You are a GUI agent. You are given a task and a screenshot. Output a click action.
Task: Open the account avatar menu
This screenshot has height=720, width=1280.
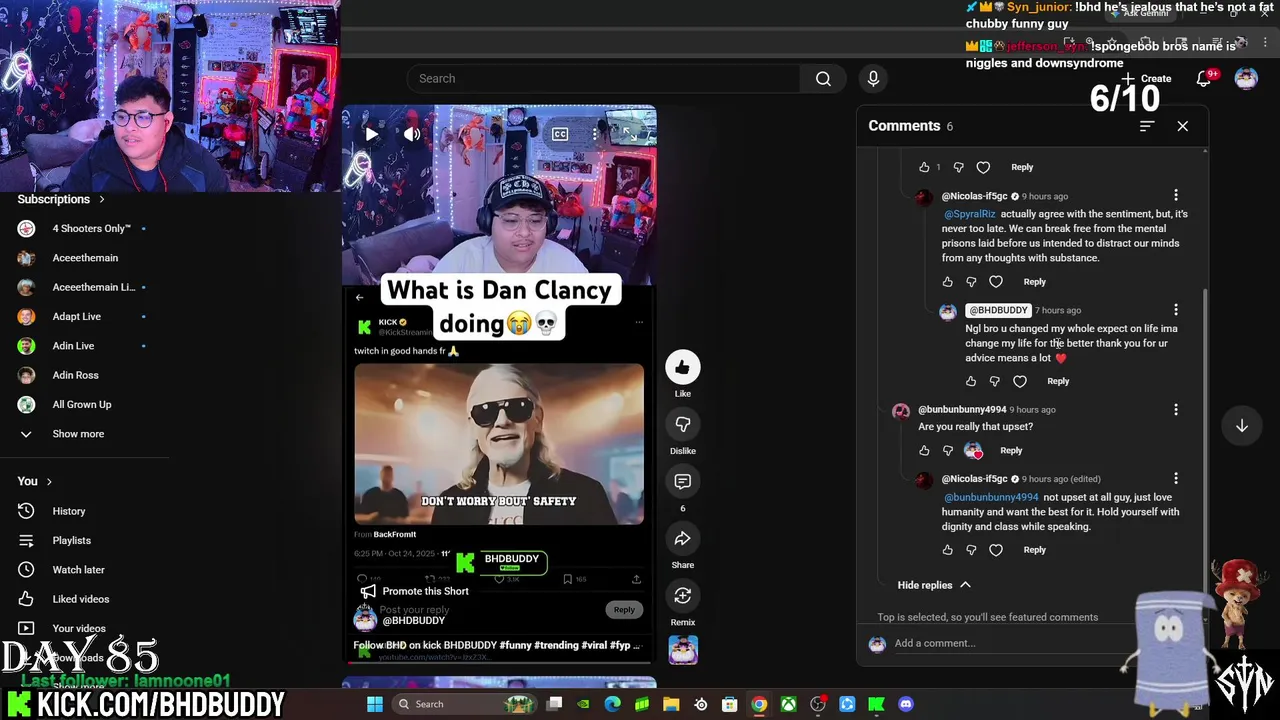pyautogui.click(x=1246, y=79)
